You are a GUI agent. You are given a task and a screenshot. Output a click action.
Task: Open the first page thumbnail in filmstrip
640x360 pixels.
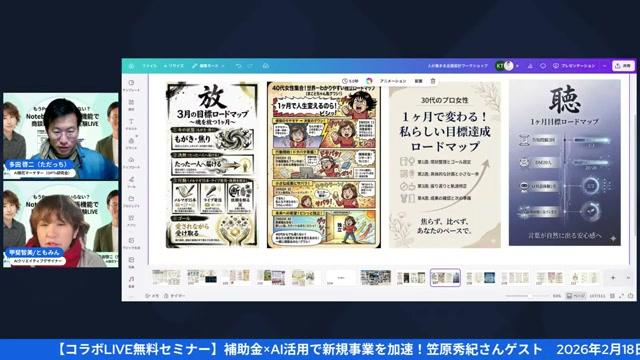[x=166, y=278]
